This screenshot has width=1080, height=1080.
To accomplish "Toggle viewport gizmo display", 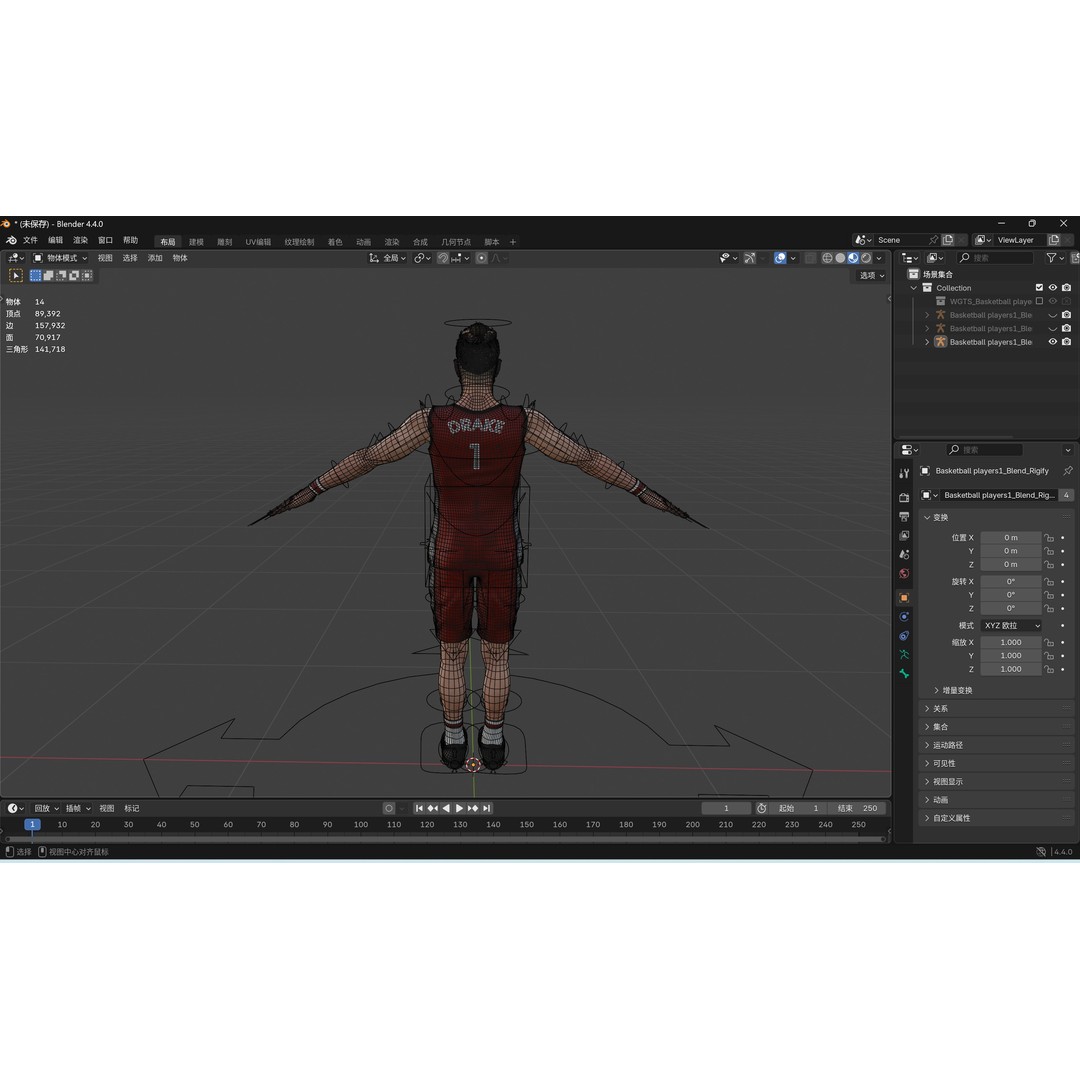I will coord(750,258).
